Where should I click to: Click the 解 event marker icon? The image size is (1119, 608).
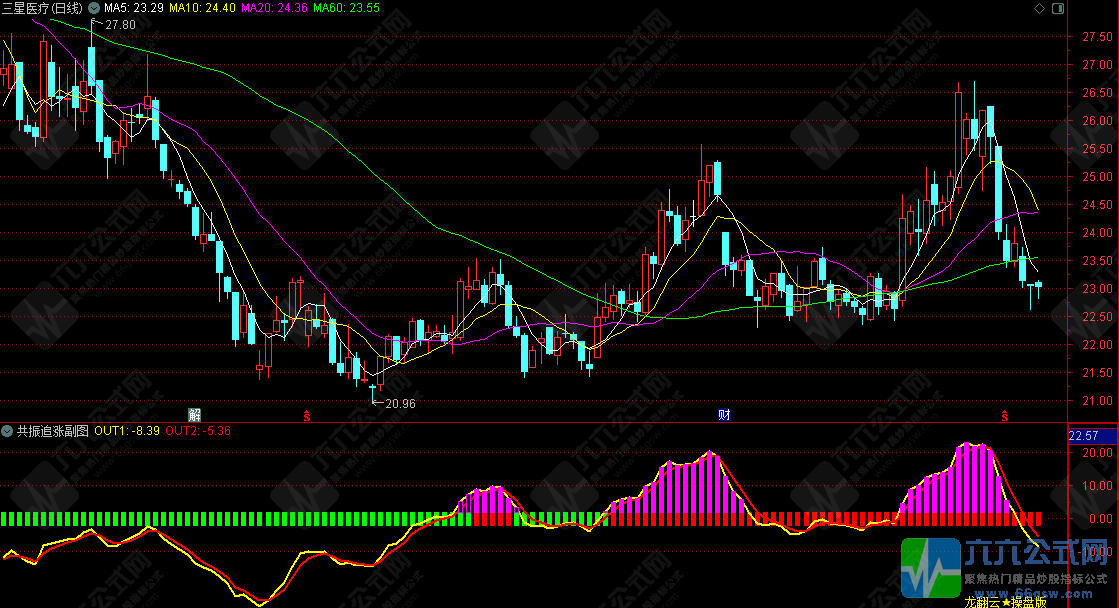(x=195, y=414)
